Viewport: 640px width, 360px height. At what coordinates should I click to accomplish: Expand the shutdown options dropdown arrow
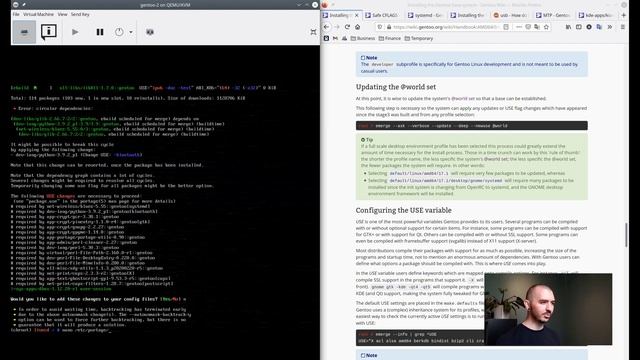click(131, 32)
